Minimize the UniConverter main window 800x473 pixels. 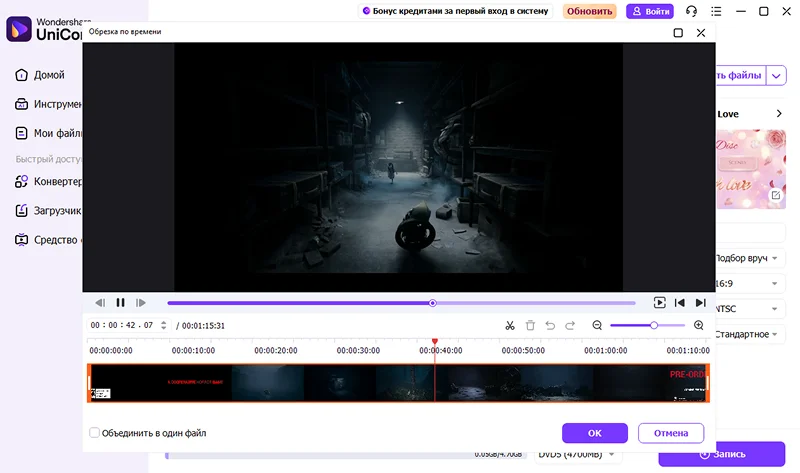(741, 11)
